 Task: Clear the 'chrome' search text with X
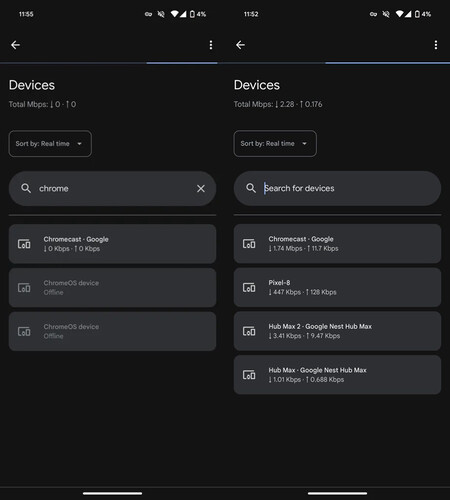(201, 189)
